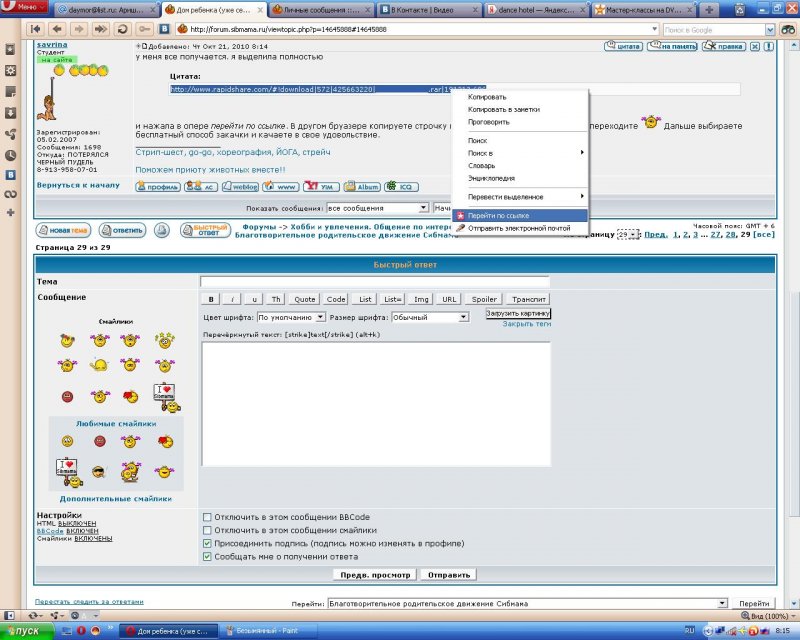The height and width of the screenshot is (640, 800).
Task: Click the ICQ contact button
Action: [402, 187]
